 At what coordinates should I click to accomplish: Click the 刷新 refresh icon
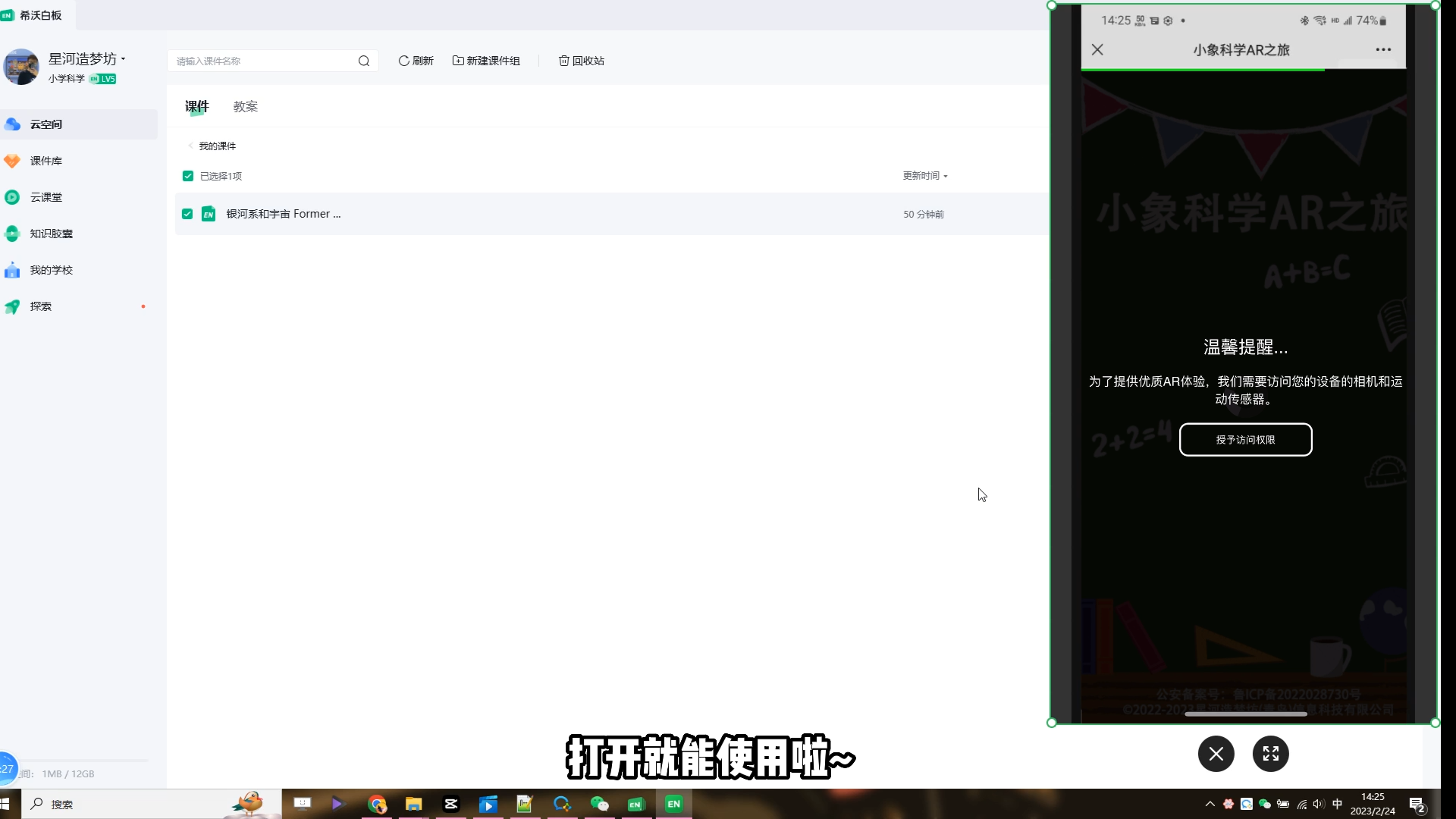[404, 61]
